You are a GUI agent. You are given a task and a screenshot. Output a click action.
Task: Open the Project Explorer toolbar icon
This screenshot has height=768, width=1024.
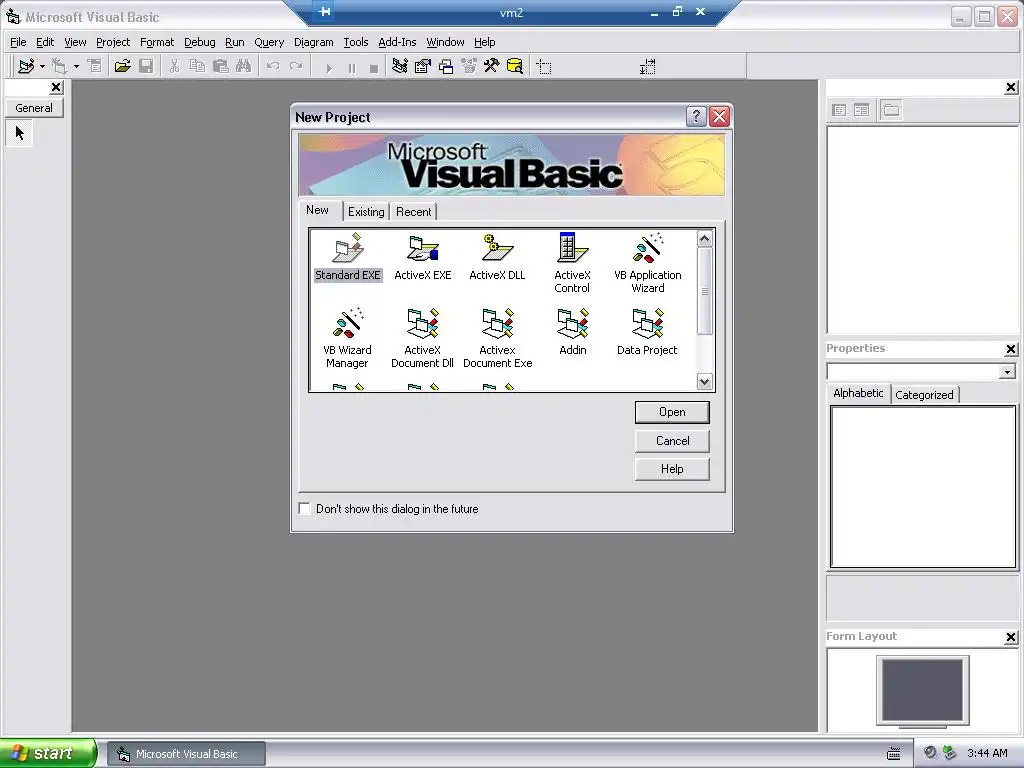coord(400,66)
